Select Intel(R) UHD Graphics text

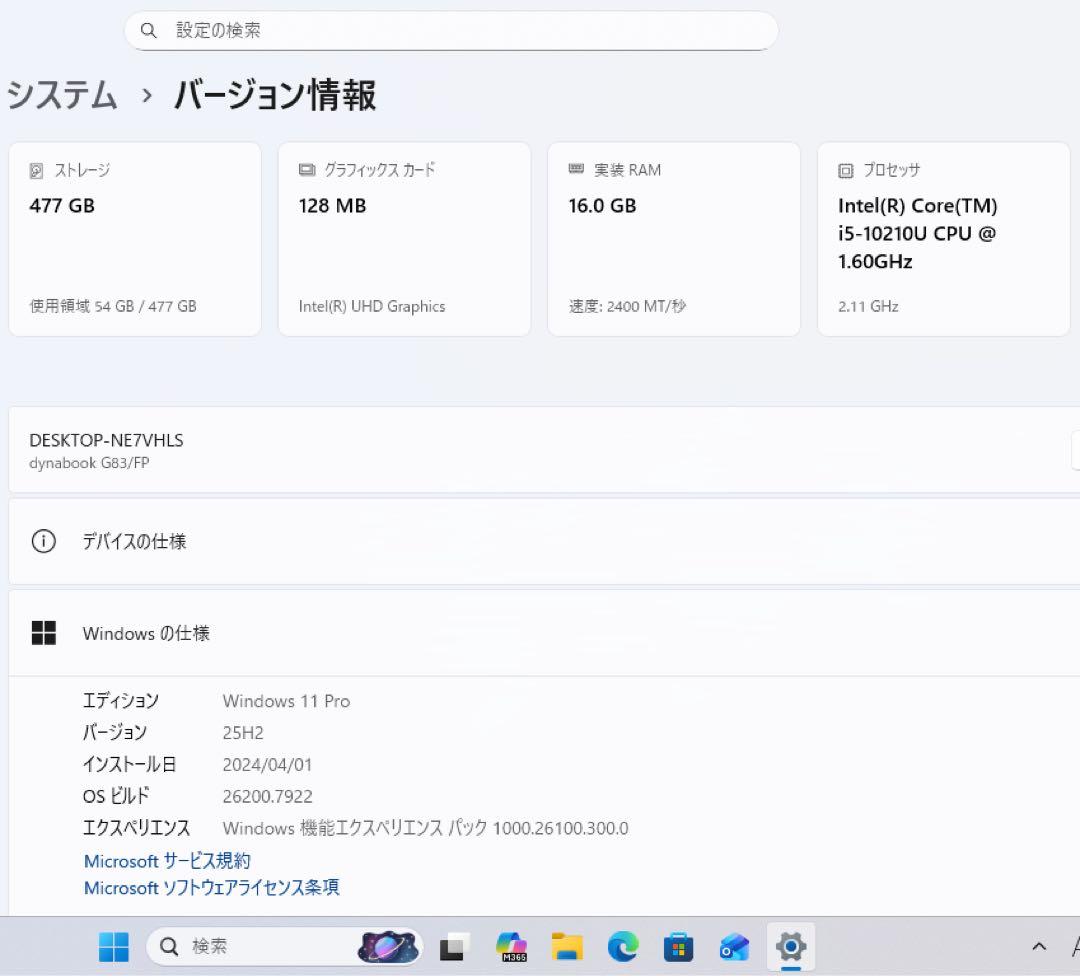point(372,307)
